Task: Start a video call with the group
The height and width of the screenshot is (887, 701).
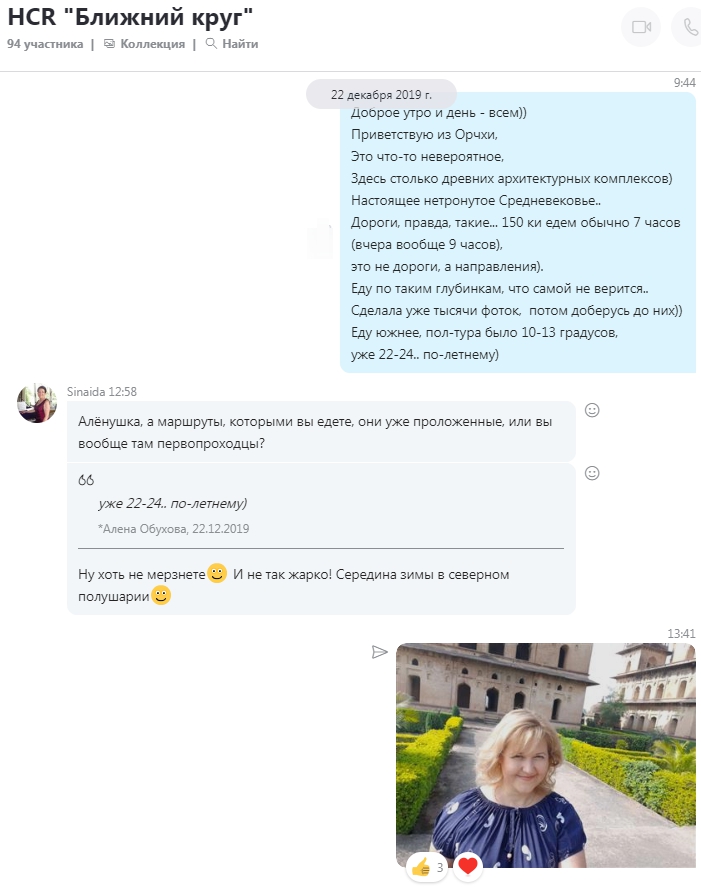Action: 641,27
